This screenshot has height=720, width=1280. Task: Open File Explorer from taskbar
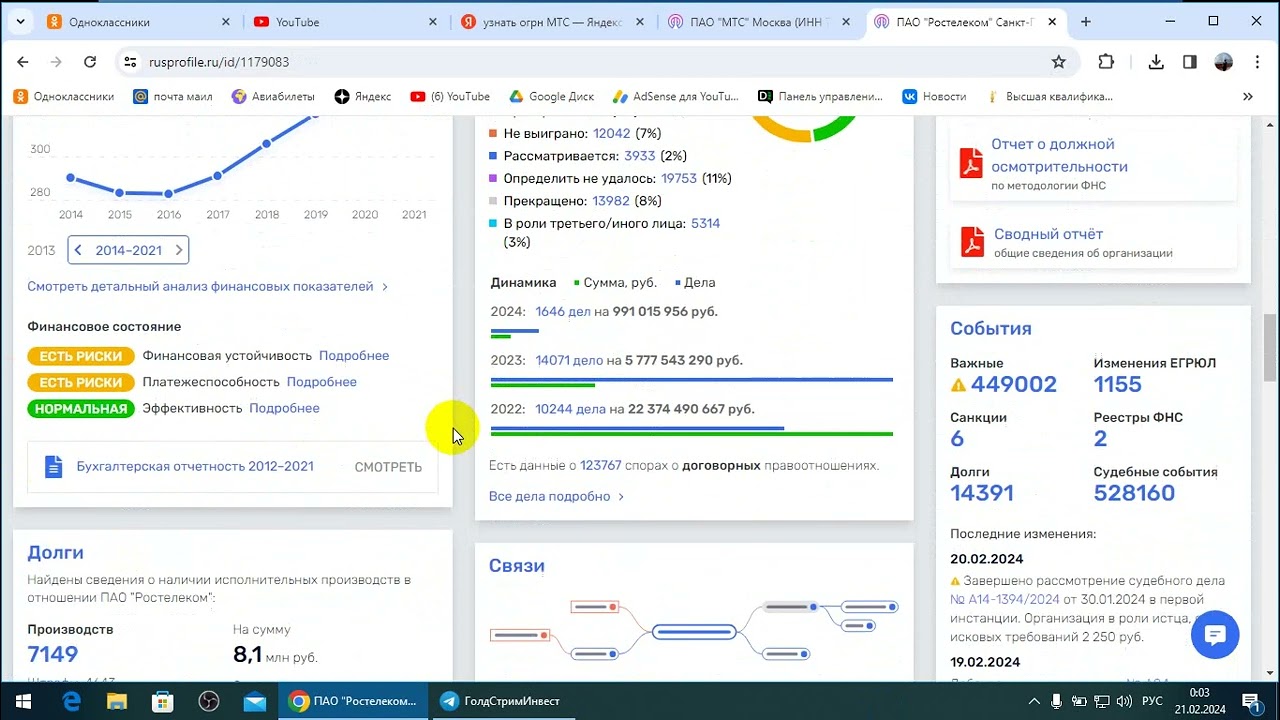(x=117, y=701)
